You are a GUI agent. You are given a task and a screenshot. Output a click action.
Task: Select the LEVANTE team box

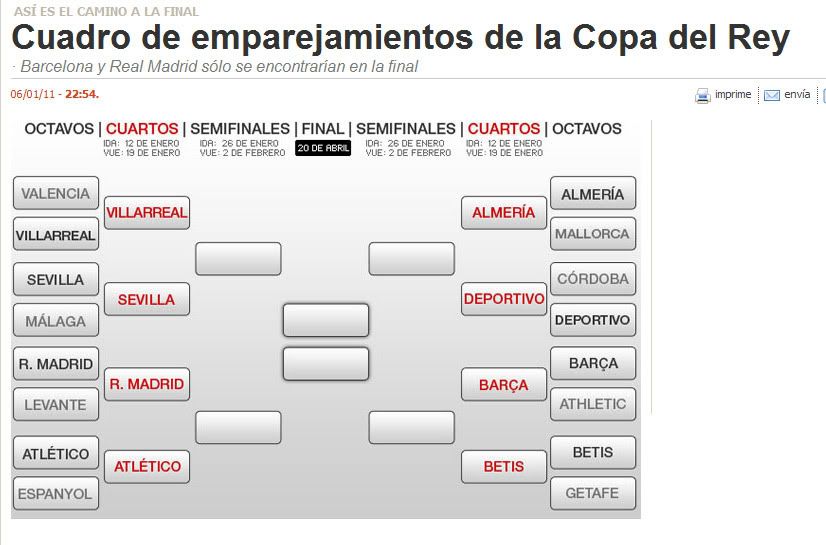coord(56,405)
